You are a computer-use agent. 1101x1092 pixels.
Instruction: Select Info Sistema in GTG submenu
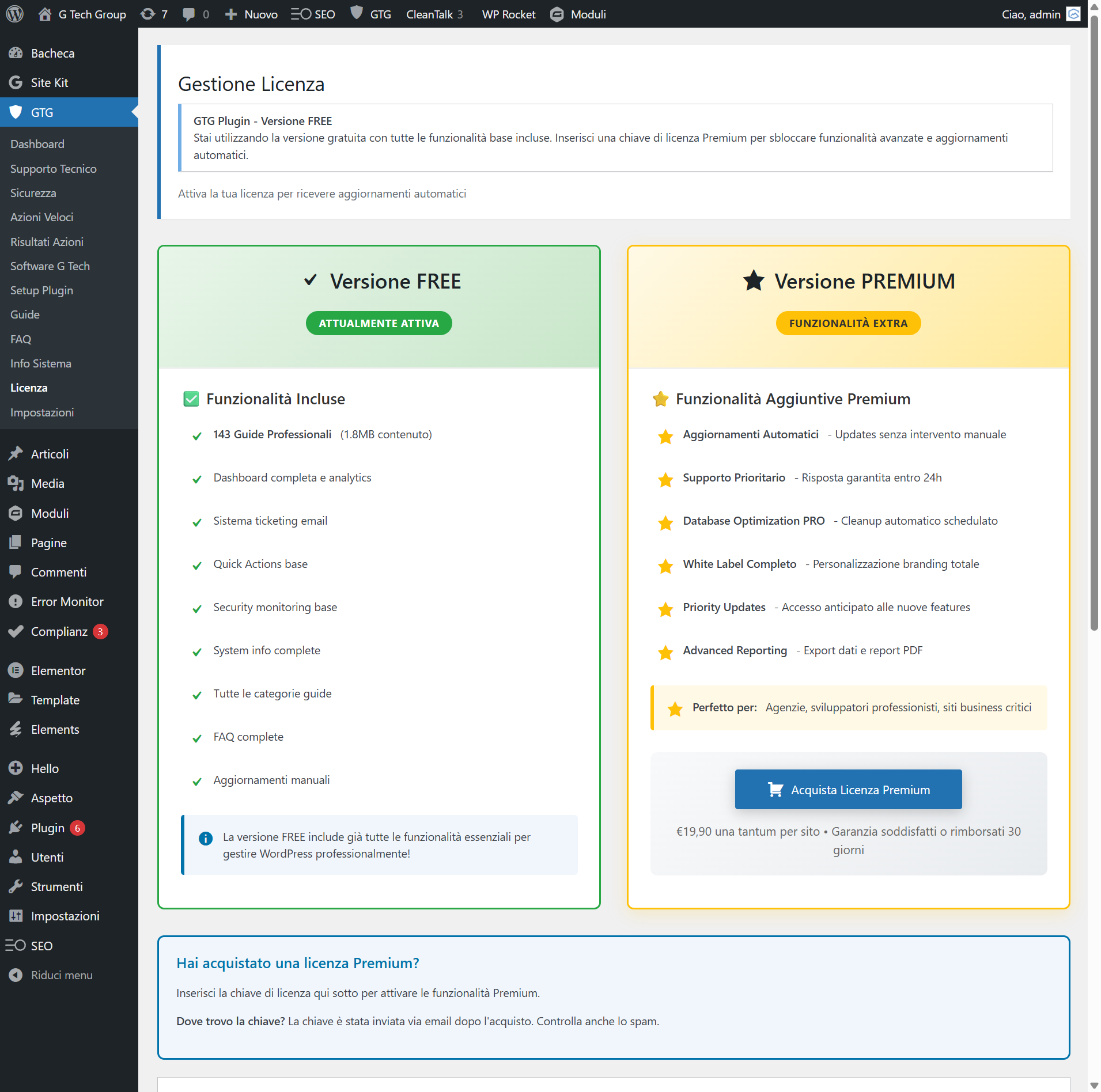pos(40,363)
